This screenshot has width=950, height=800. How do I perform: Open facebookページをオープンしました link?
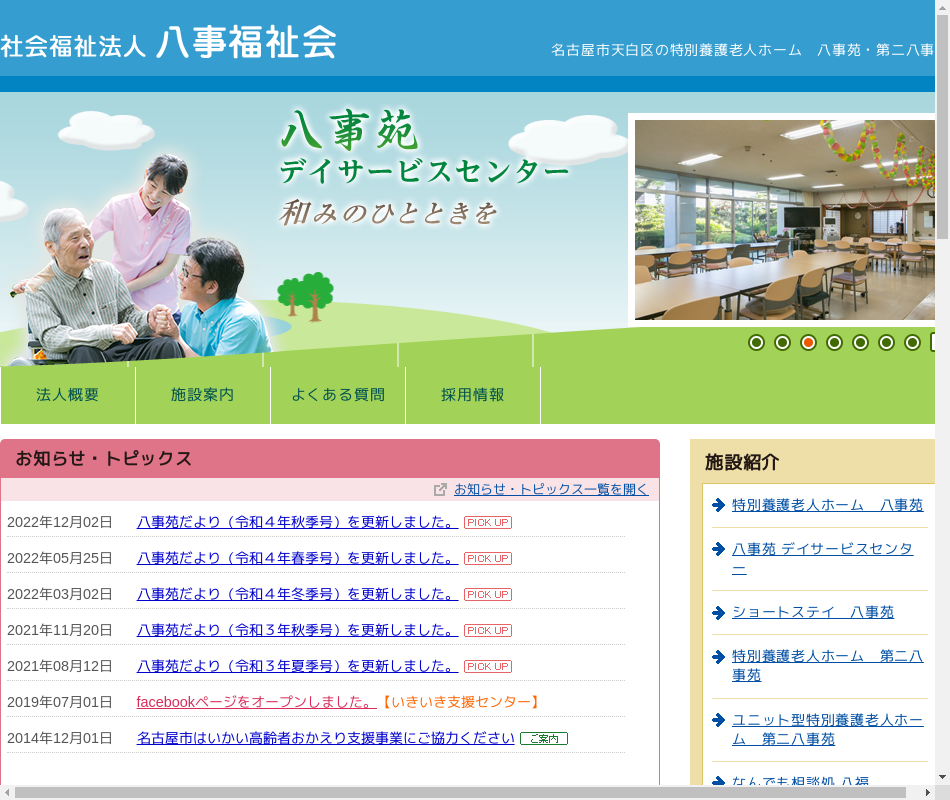point(256,702)
